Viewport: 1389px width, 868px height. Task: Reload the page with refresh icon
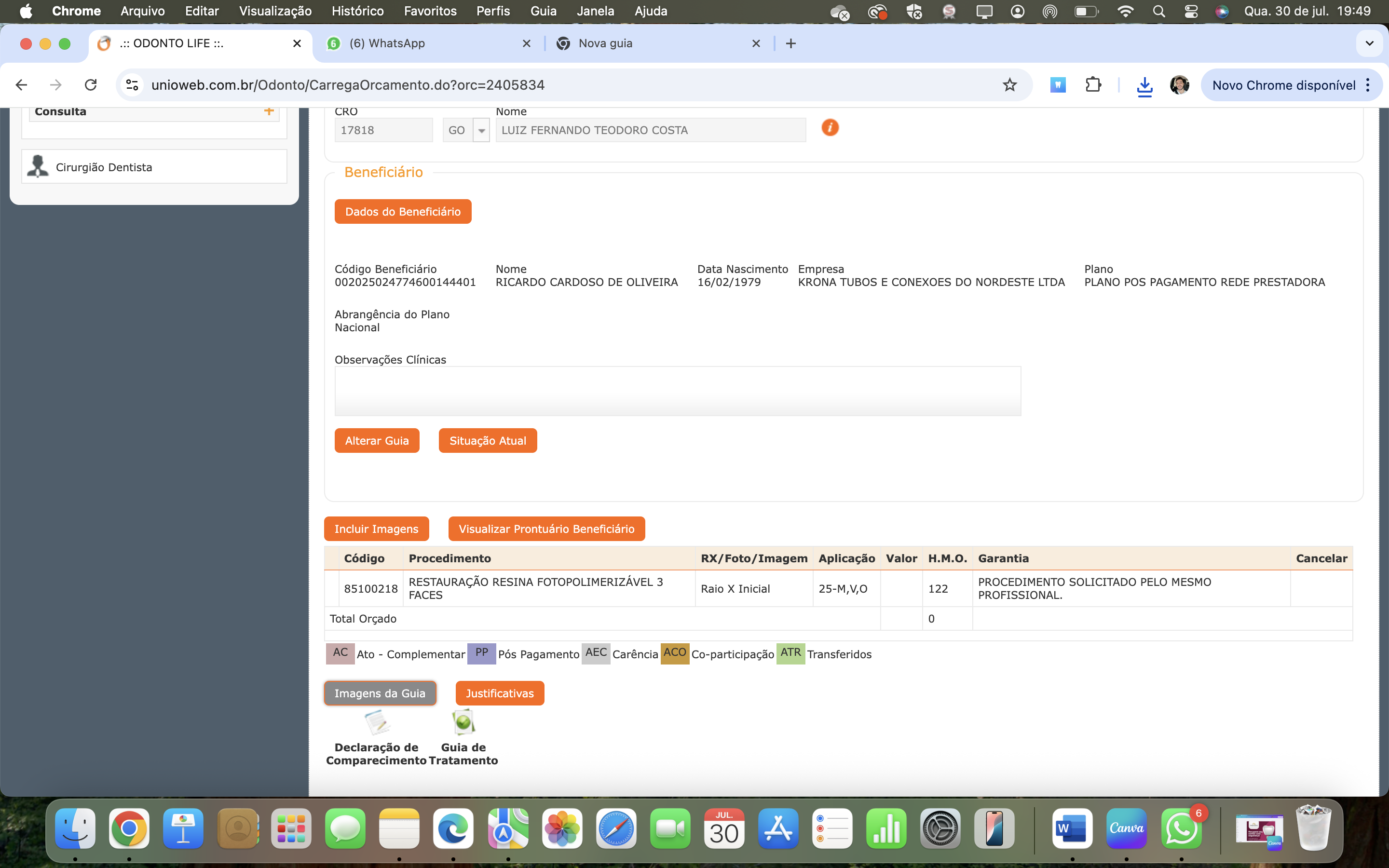coord(91,85)
